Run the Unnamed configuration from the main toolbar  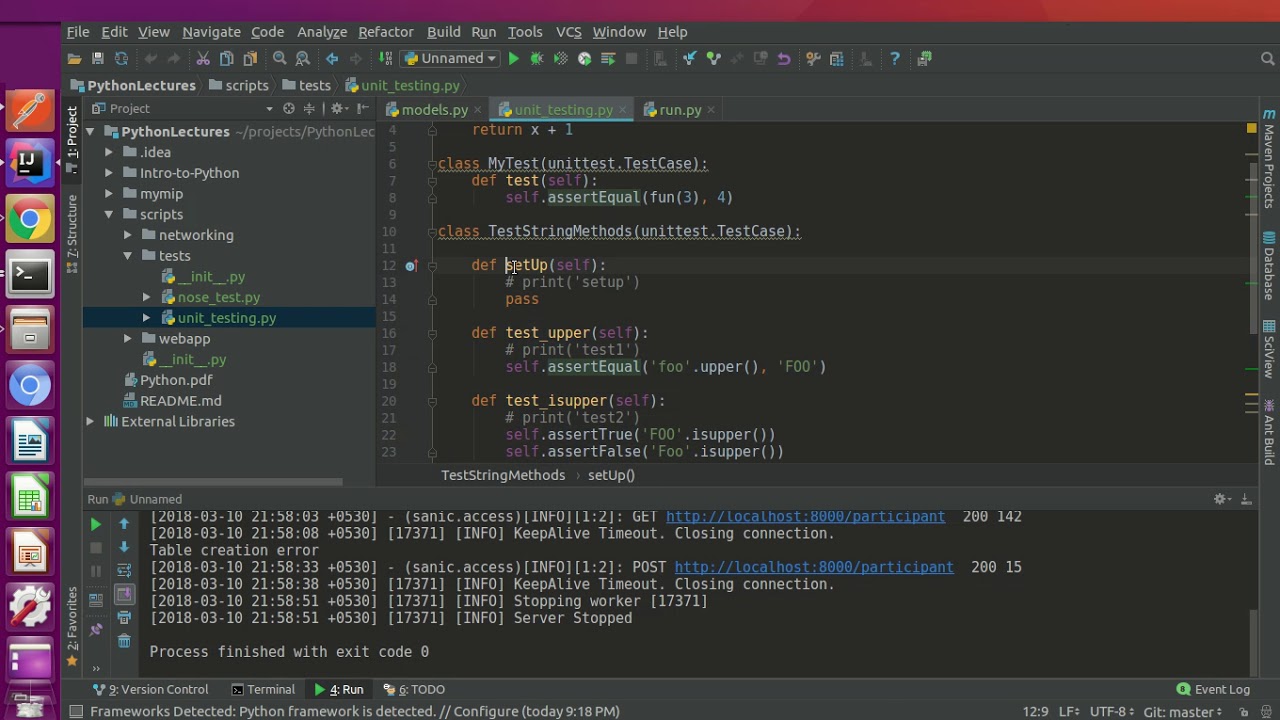(513, 59)
